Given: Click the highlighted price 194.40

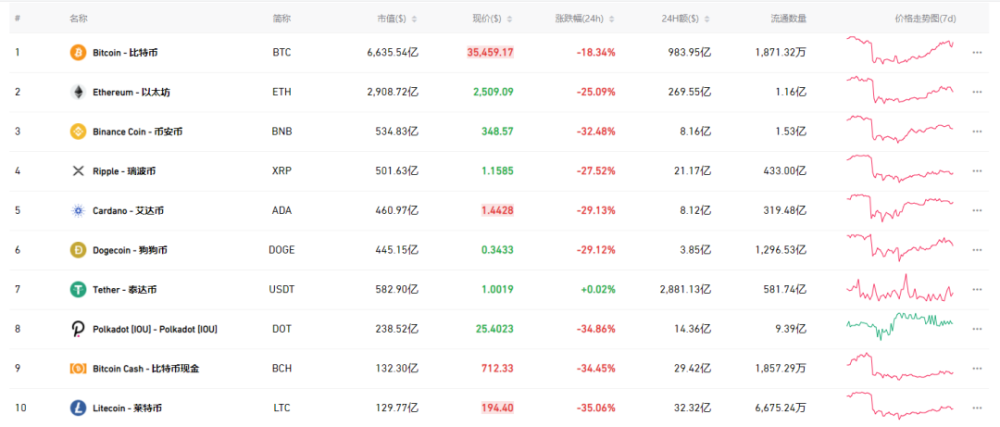Looking at the screenshot, I should pos(498,409).
